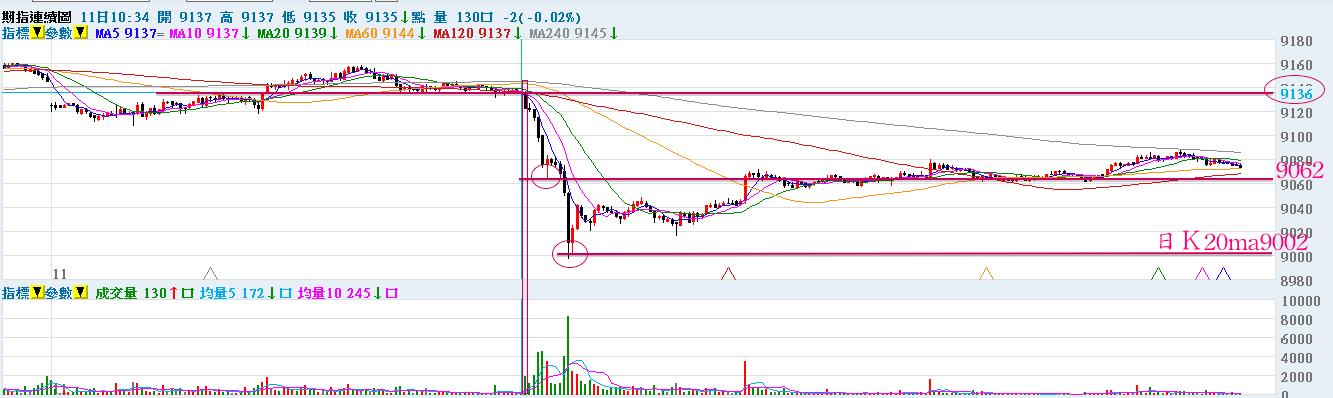Image resolution: width=1333 pixels, height=398 pixels.
Task: Select the magenta triangle marker on the time axis
Action: pos(1202,273)
